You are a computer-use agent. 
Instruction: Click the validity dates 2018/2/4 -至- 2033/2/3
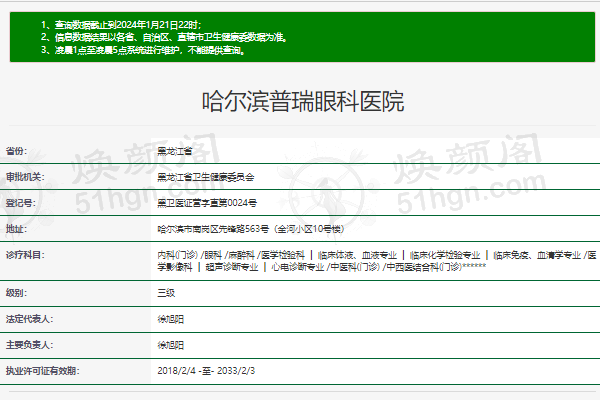pyautogui.click(x=206, y=371)
